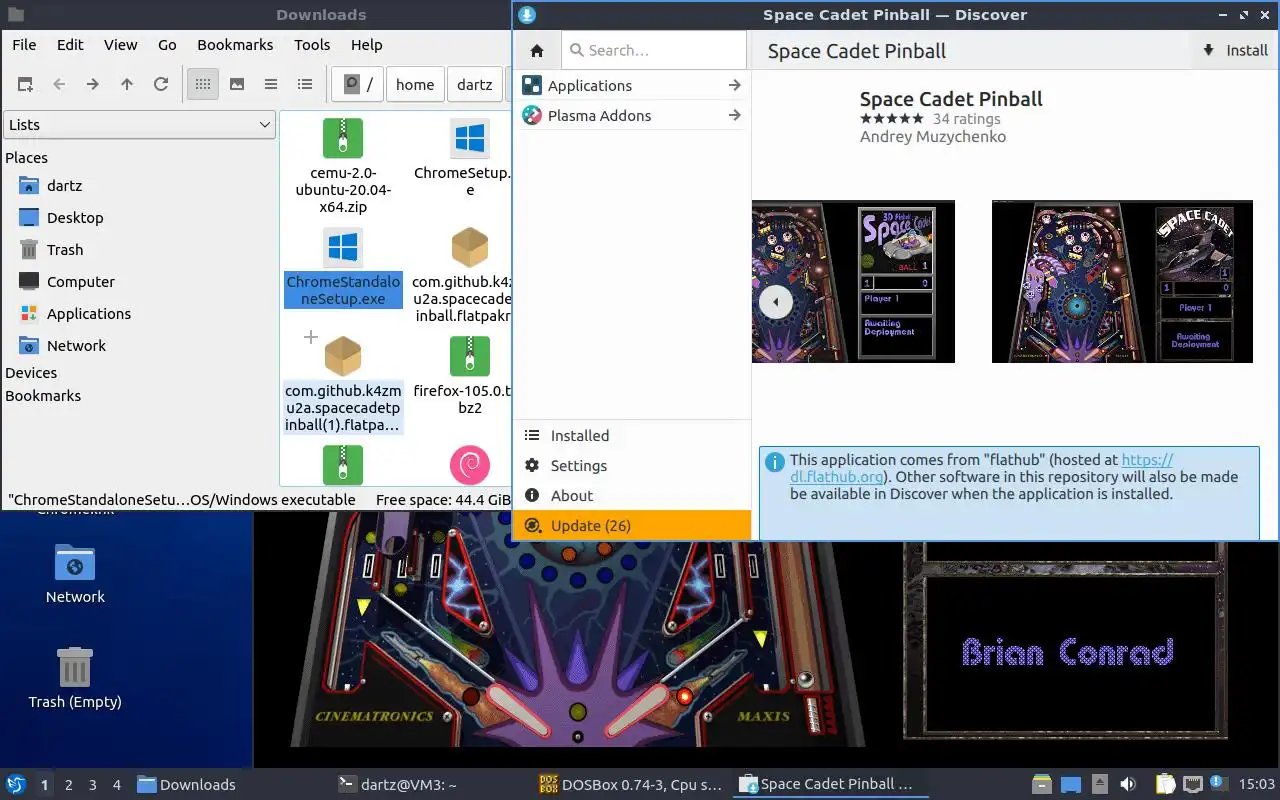Viewport: 1280px width, 800px height.
Task: Click the Bookmarks heading in sidebar
Action: pyautogui.click(x=43, y=396)
